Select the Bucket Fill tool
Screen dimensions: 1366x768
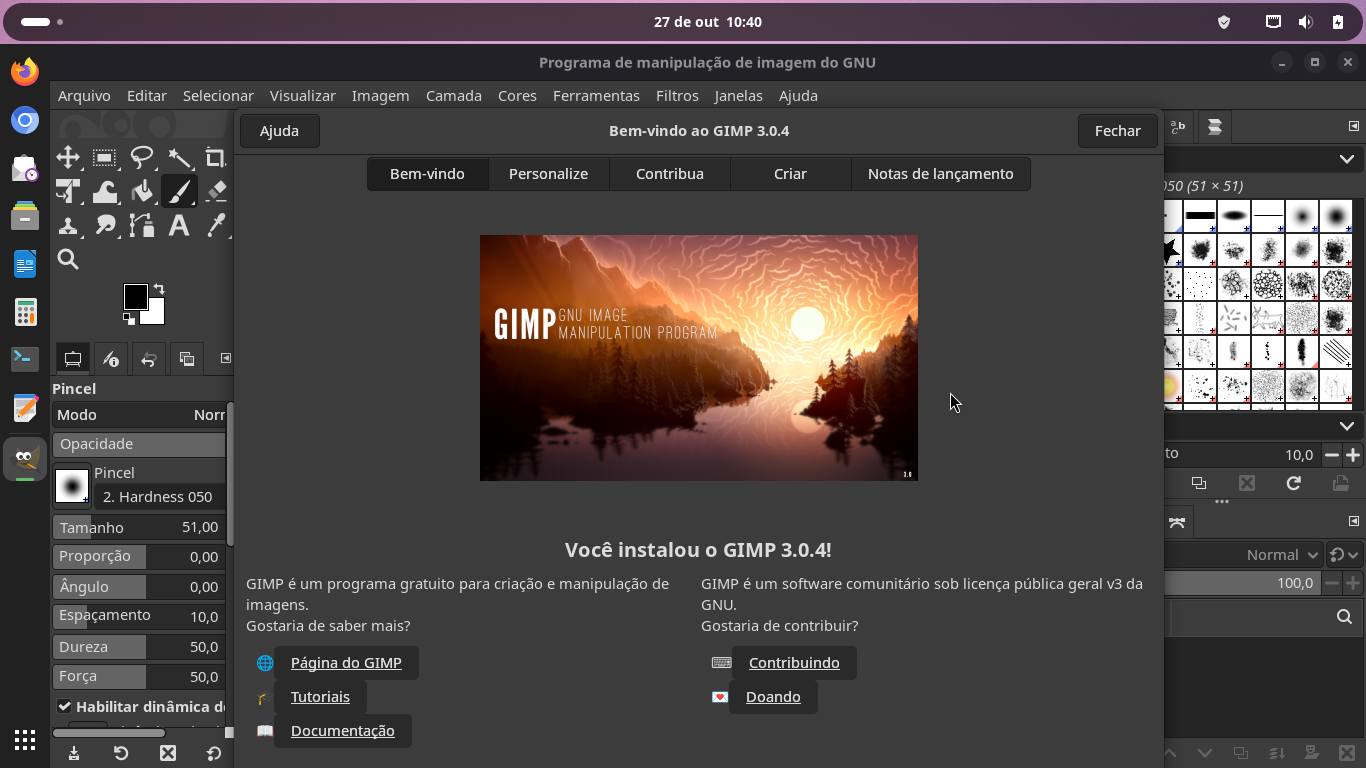point(142,192)
